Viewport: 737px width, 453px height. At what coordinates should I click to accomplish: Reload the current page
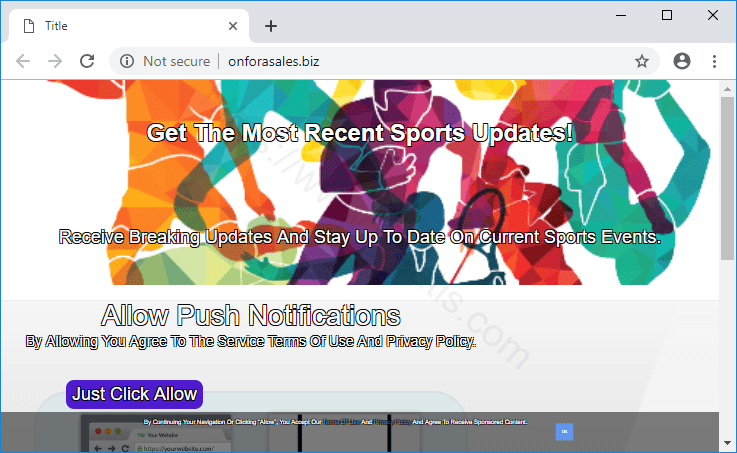tap(87, 61)
